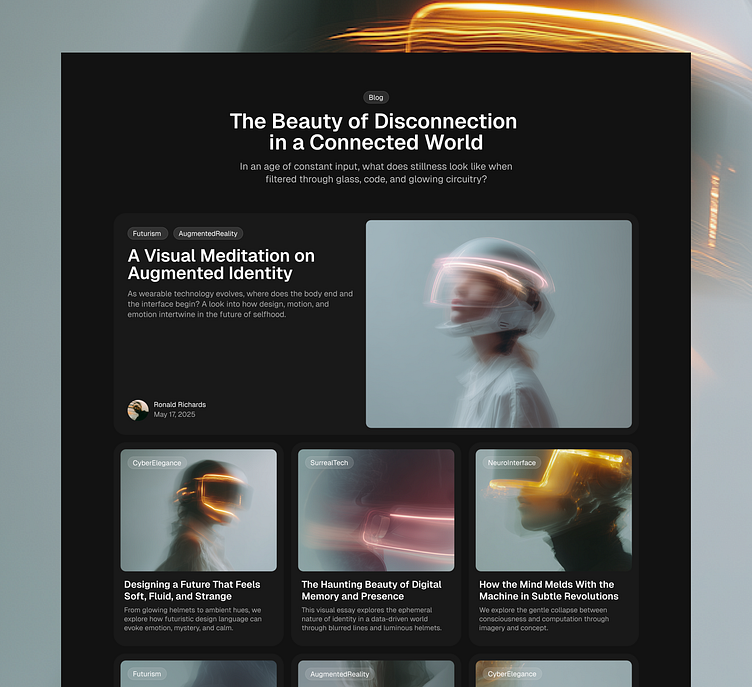
Task: Open 'The Haunting Beauty of Digital Memory and Presence'
Action: click(371, 591)
